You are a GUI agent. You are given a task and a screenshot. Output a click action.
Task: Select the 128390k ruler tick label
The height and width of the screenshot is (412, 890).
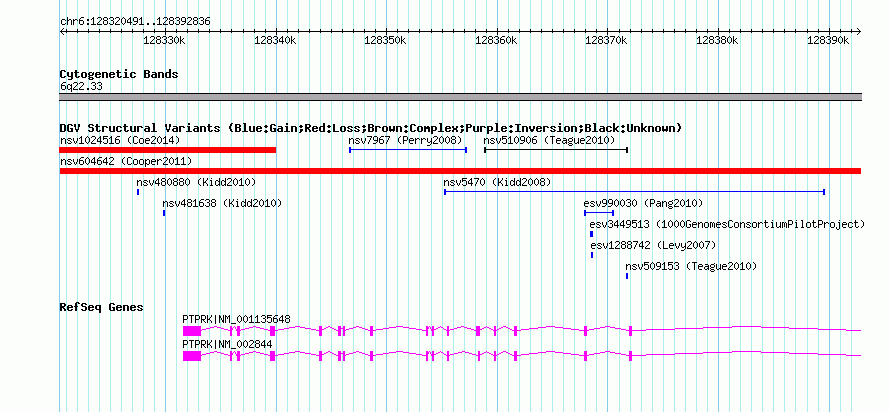[x=828, y=40]
